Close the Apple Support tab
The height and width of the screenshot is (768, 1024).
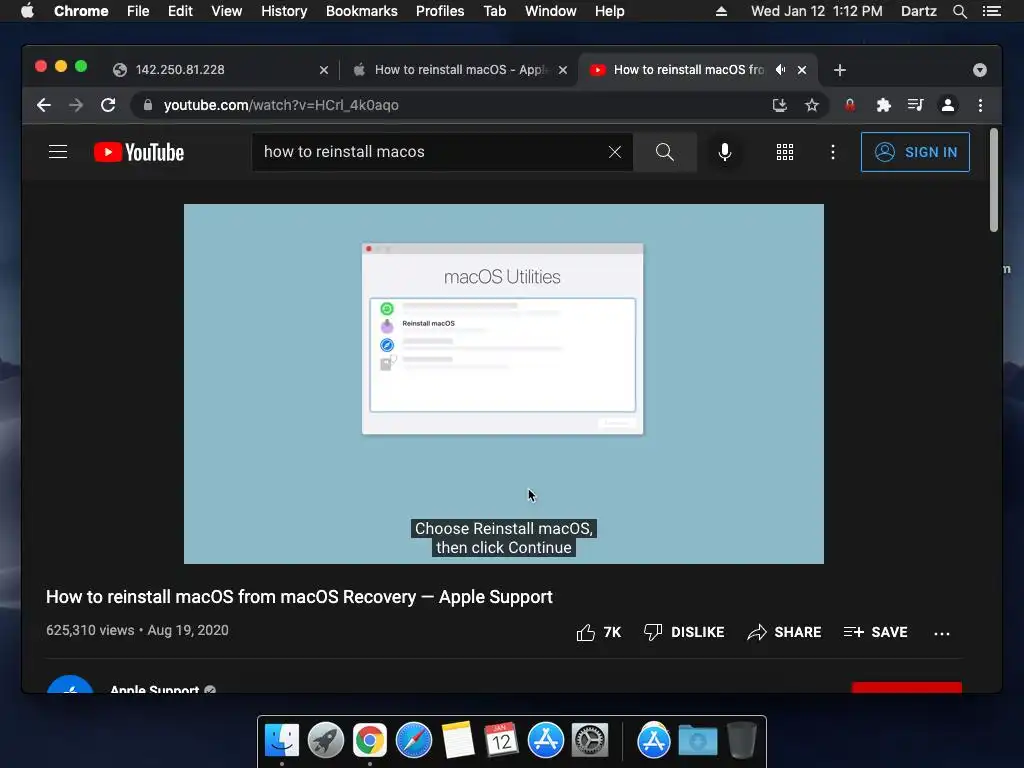(563, 70)
